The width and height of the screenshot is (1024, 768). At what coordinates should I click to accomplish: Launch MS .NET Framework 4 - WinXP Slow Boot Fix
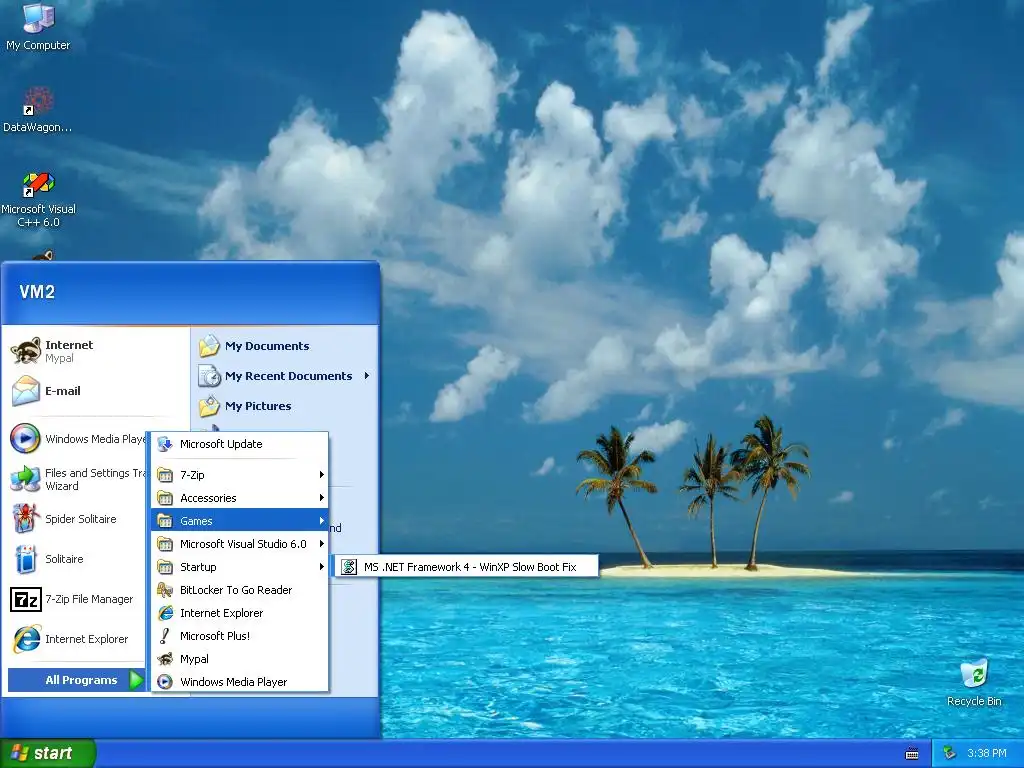[466, 567]
